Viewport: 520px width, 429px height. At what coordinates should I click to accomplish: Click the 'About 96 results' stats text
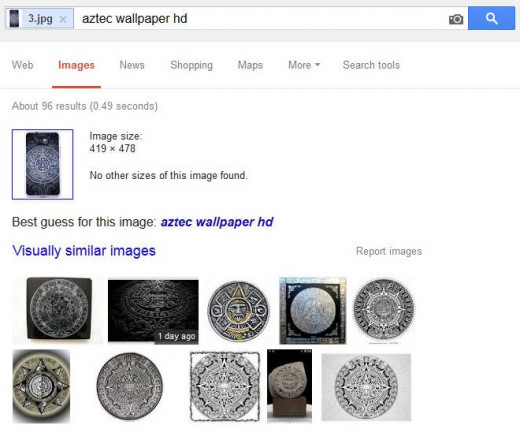(85, 106)
